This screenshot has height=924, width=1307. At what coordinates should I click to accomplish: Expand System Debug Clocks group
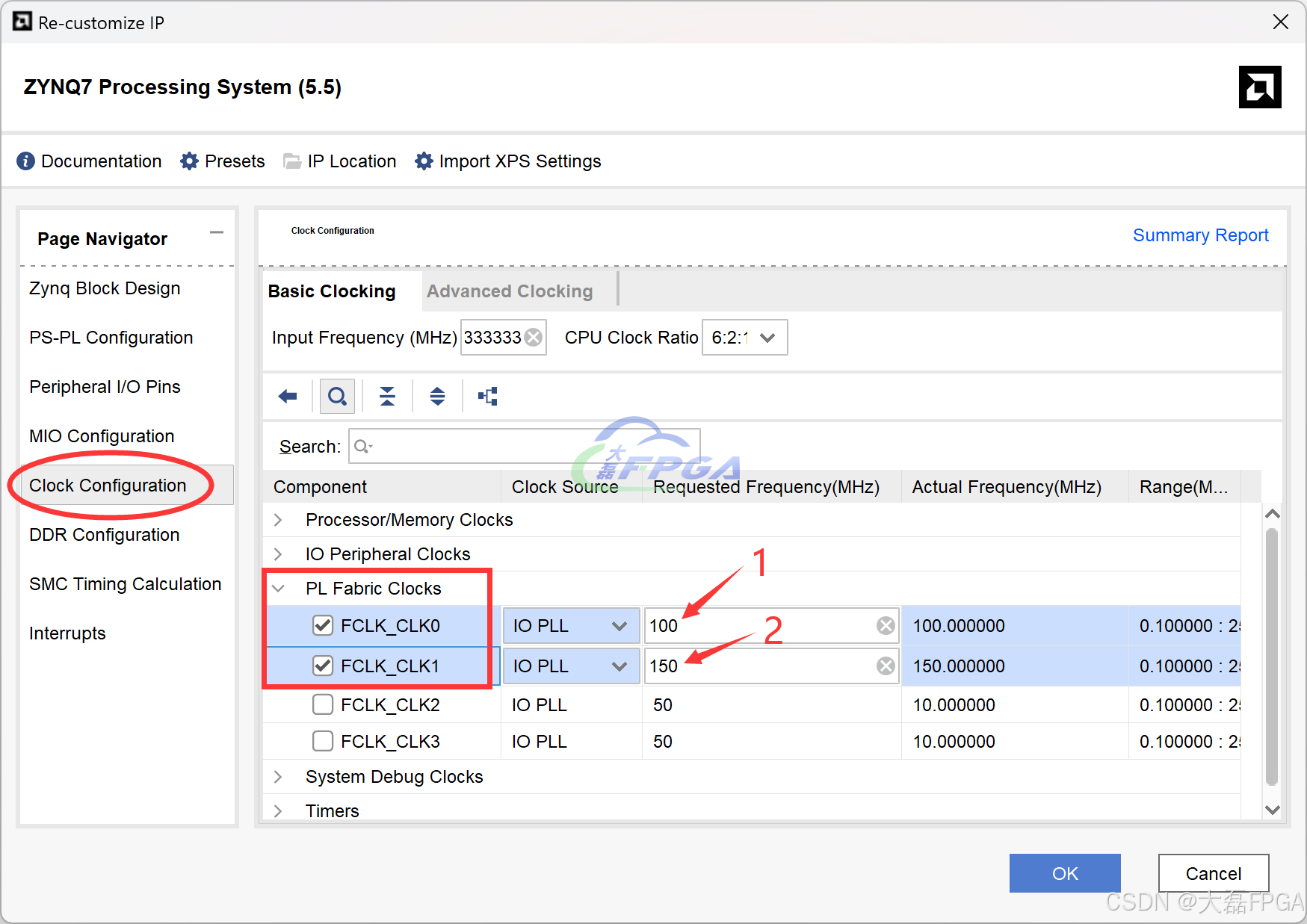(278, 777)
